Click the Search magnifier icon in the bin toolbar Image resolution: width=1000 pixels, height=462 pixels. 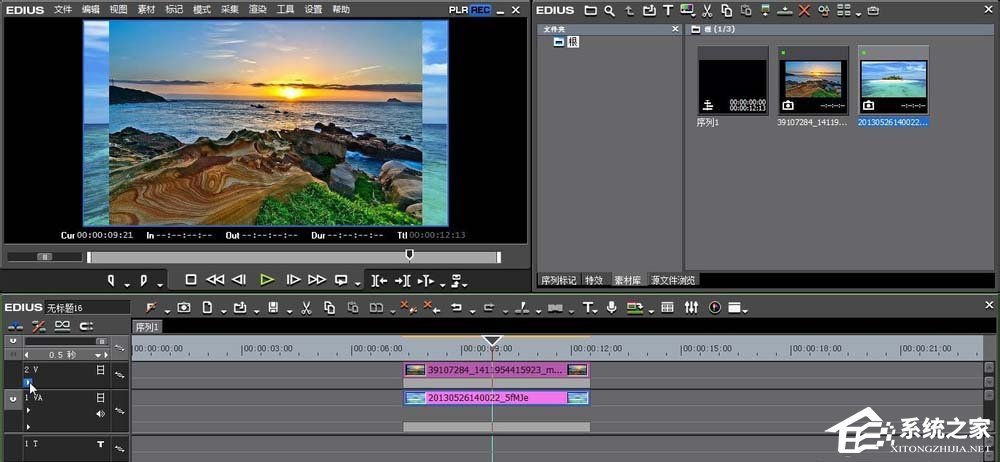pyautogui.click(x=608, y=11)
